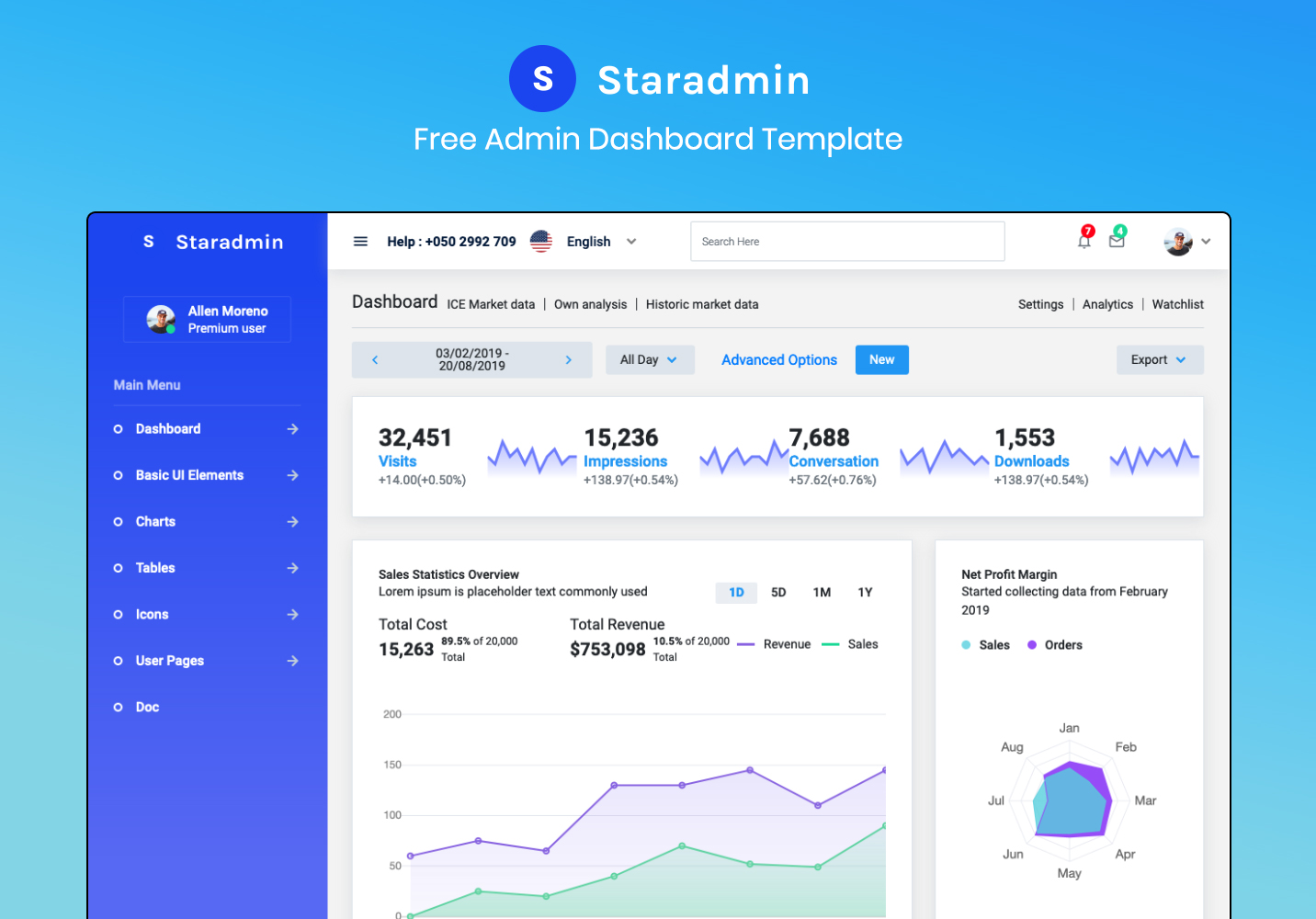
Task: Go to next date range arrow
Action: point(568,360)
